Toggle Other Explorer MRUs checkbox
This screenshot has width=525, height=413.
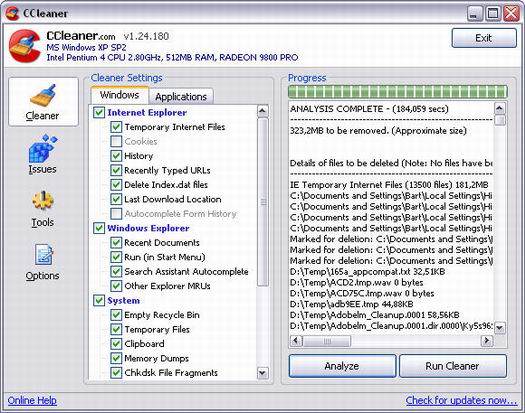[x=116, y=286]
